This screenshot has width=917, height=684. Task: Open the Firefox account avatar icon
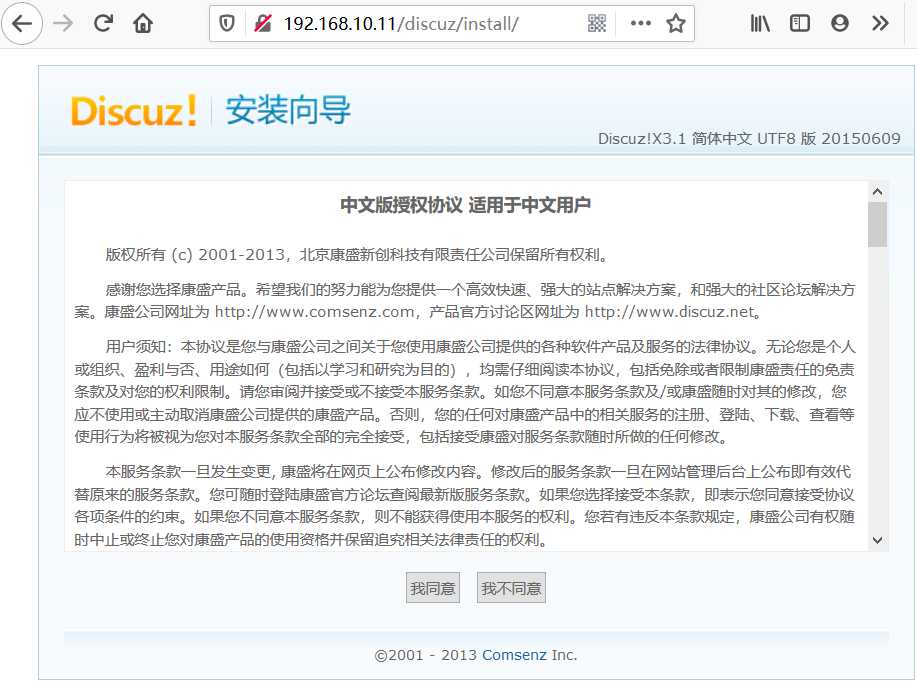[840, 23]
